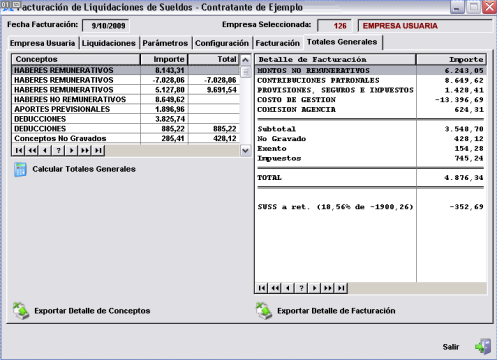Image resolution: width=497 pixels, height=360 pixels.
Task: Select the HABERES NO REMUNERATIVOS row
Action: click(126, 99)
